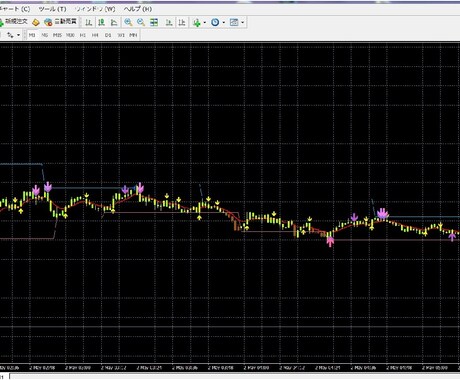Click the chart templates icon

[234, 22]
